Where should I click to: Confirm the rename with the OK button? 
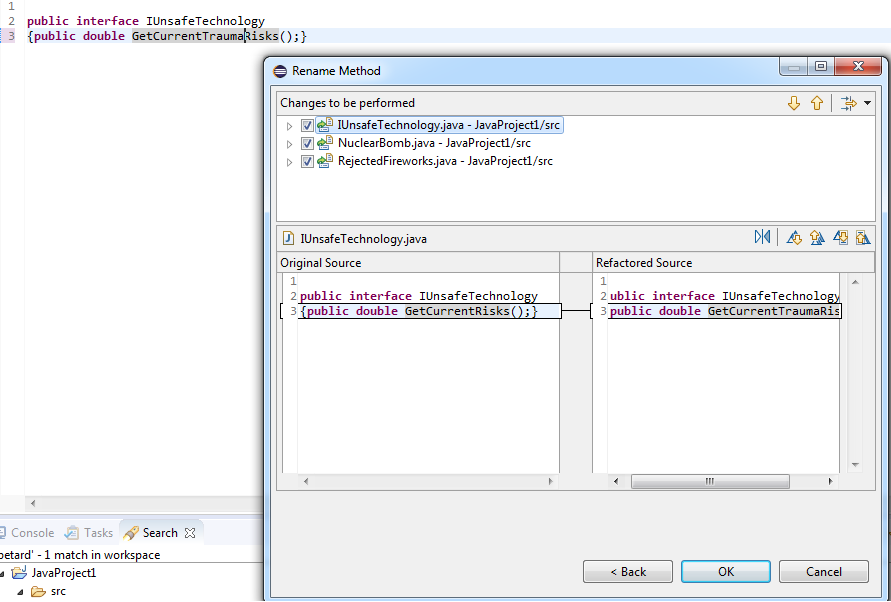pos(726,572)
